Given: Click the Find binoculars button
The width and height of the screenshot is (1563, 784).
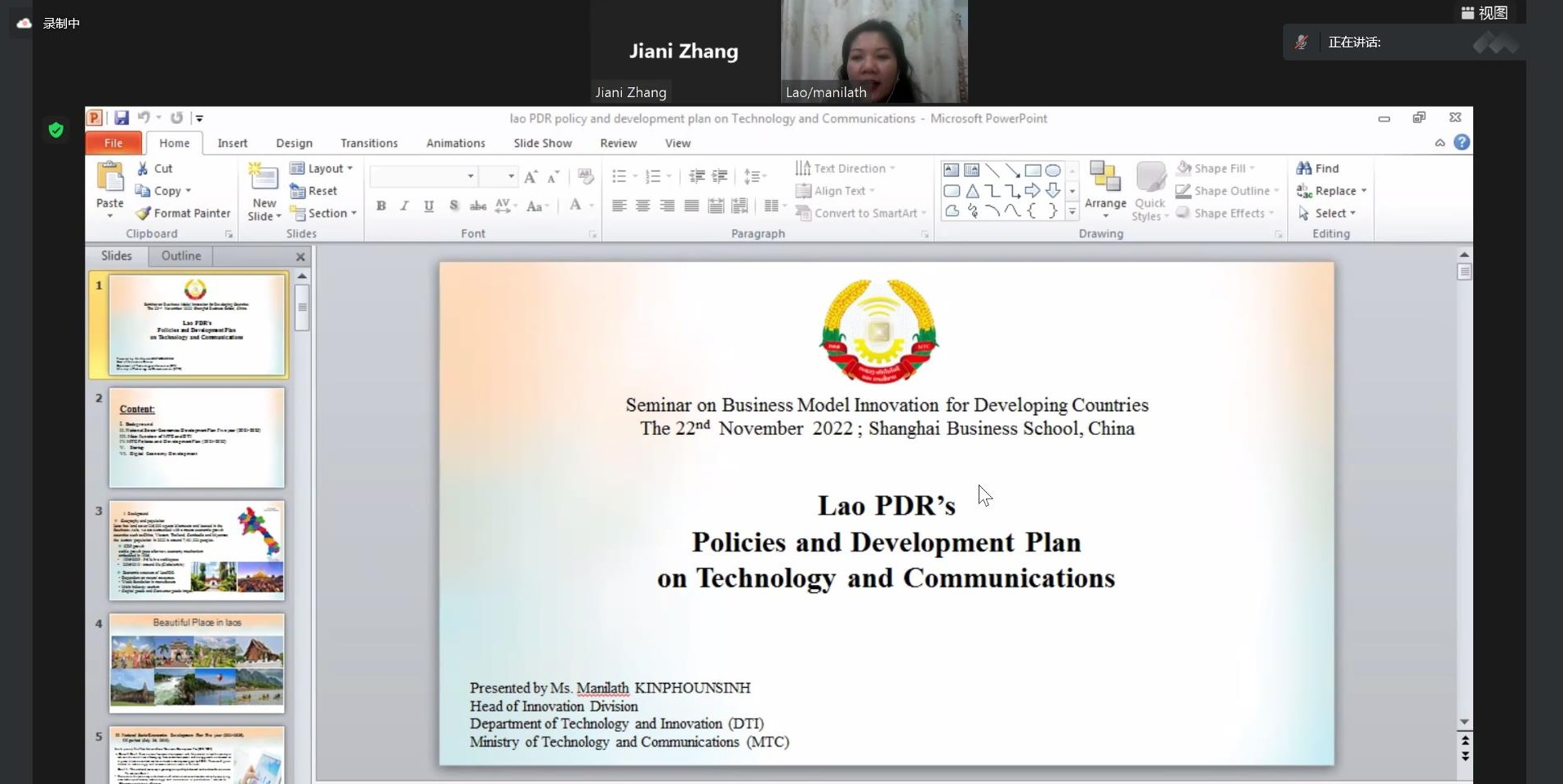Looking at the screenshot, I should pos(1317,168).
